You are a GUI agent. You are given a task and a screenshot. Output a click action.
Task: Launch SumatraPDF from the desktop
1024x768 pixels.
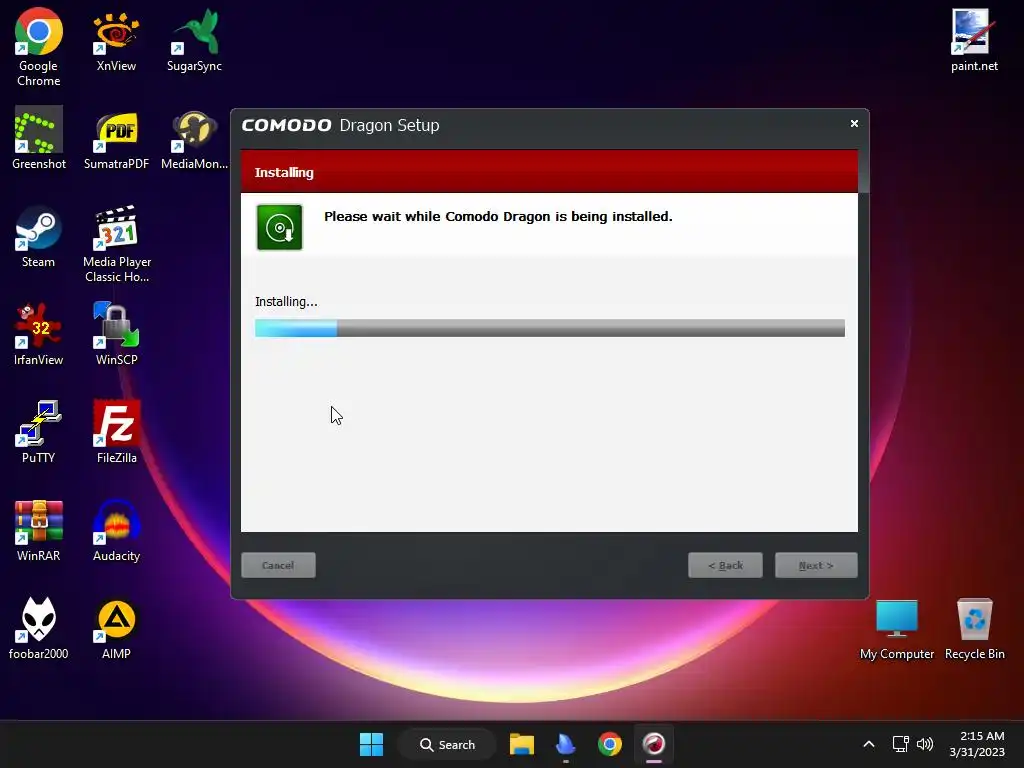click(116, 138)
